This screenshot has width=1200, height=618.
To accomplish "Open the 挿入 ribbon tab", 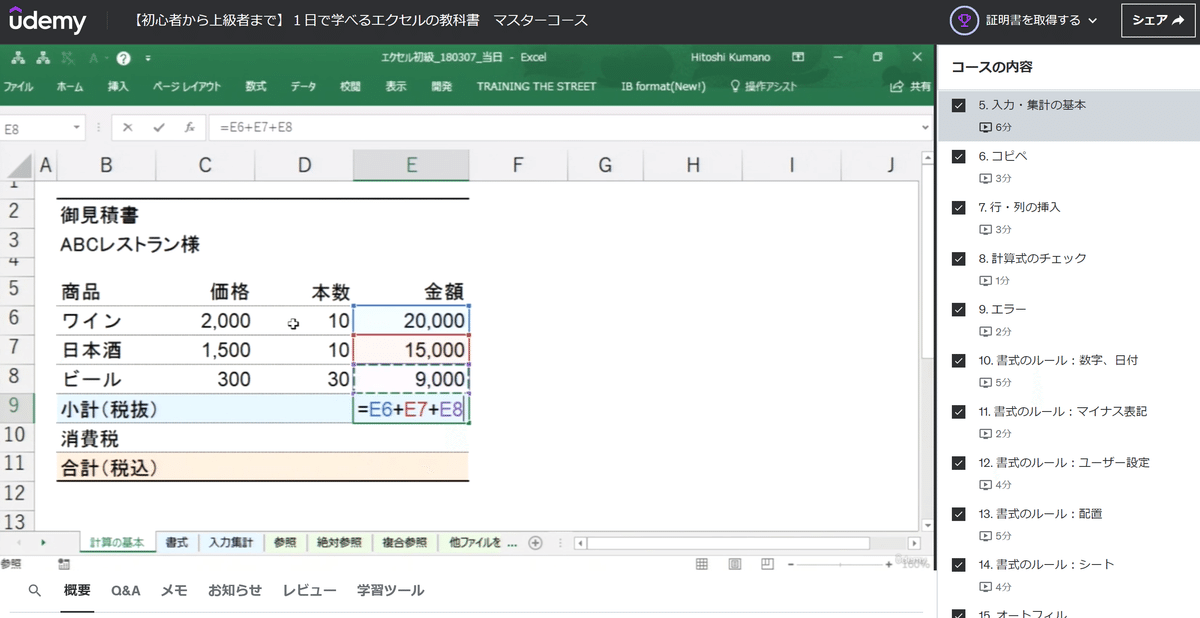I will click(x=118, y=86).
